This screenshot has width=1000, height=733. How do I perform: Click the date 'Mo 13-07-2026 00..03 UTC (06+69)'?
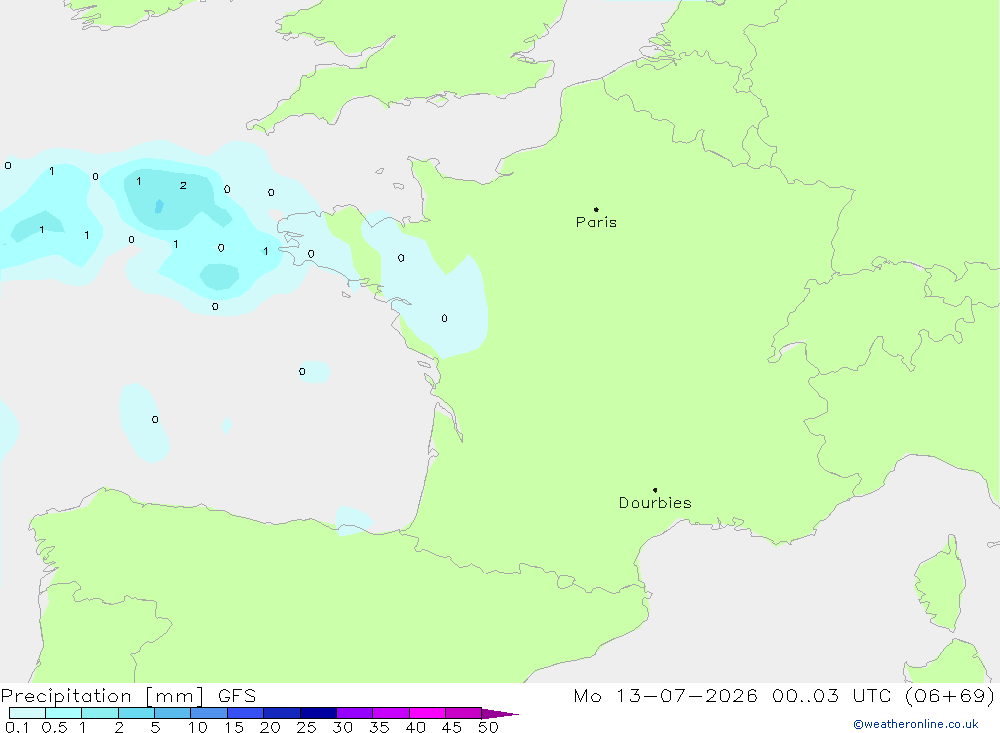tap(784, 696)
